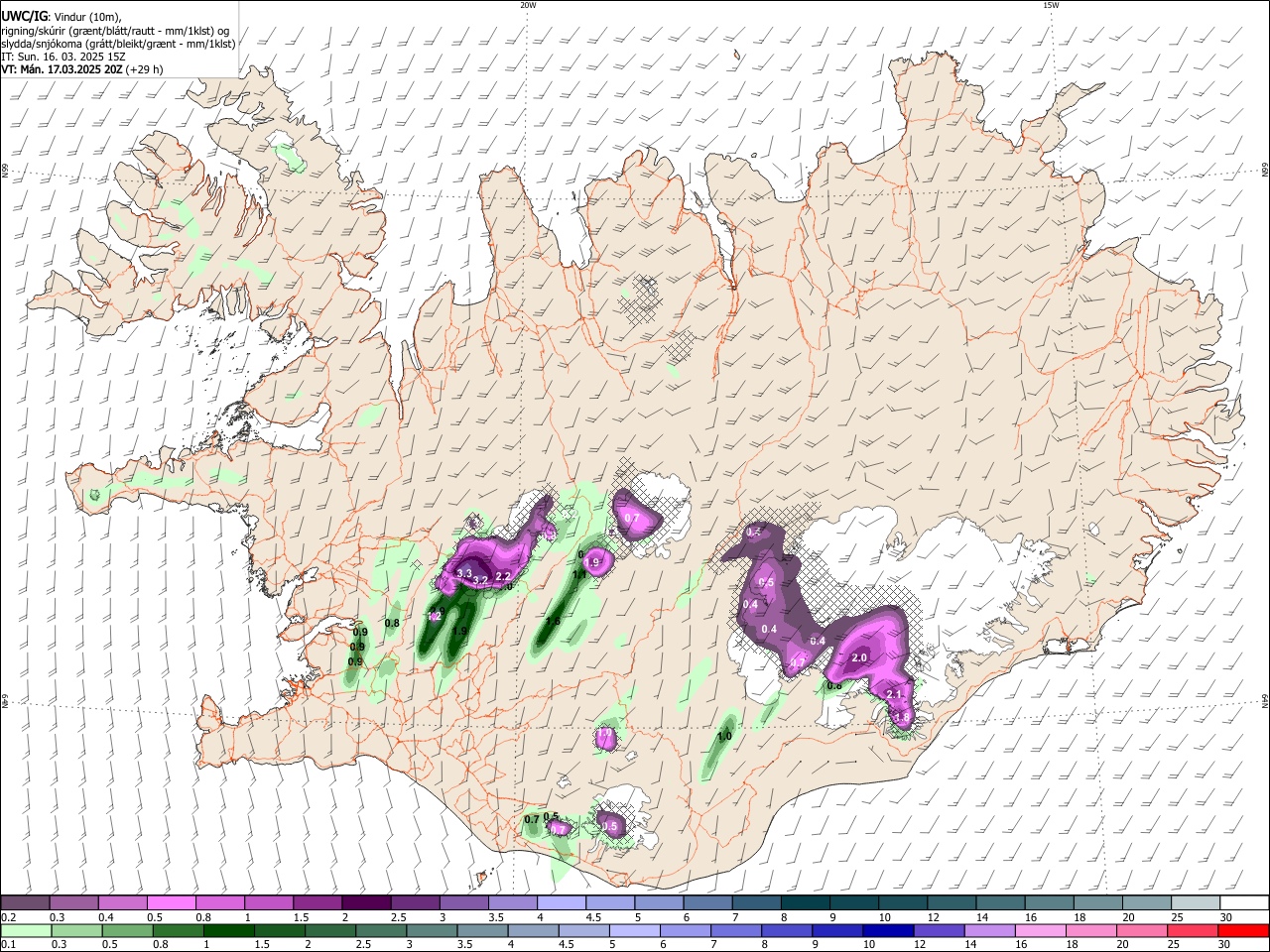Click the deep blue bottom-row swatch at 10

(886, 930)
